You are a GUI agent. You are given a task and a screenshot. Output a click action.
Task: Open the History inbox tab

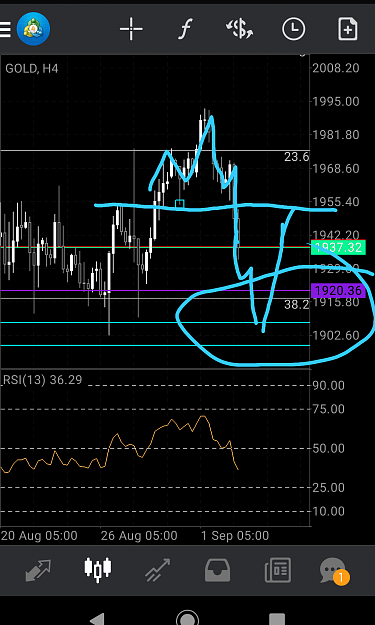click(x=218, y=570)
